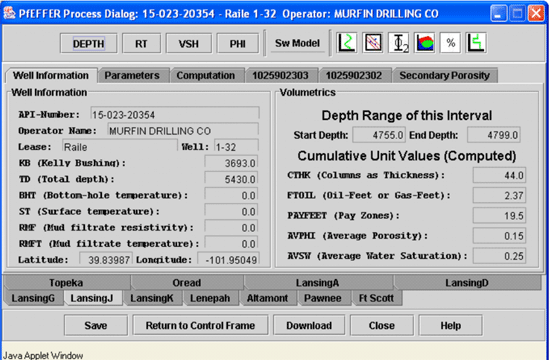550x360 pixels.
Task: Click the Phi-2 secondary porosity icon
Action: (398, 43)
